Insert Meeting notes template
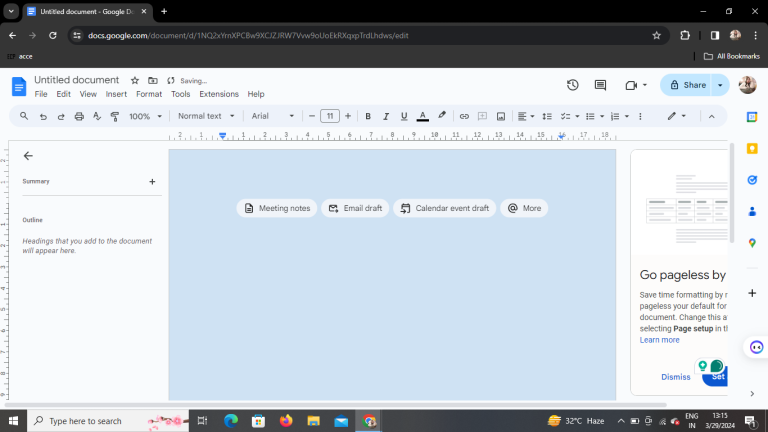The height and width of the screenshot is (432, 768). pos(277,208)
